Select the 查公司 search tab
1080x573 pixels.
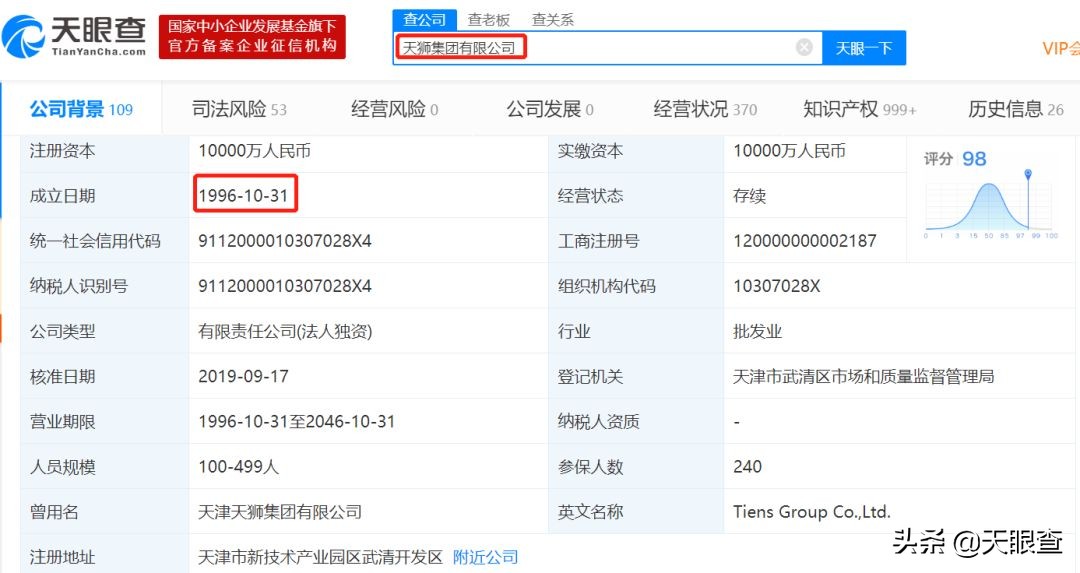click(424, 19)
